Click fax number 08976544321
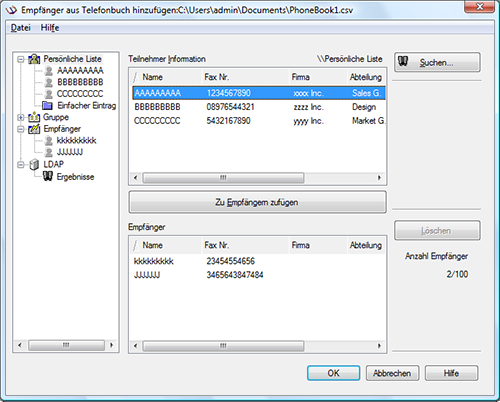The width and height of the screenshot is (500, 402). (x=230, y=107)
